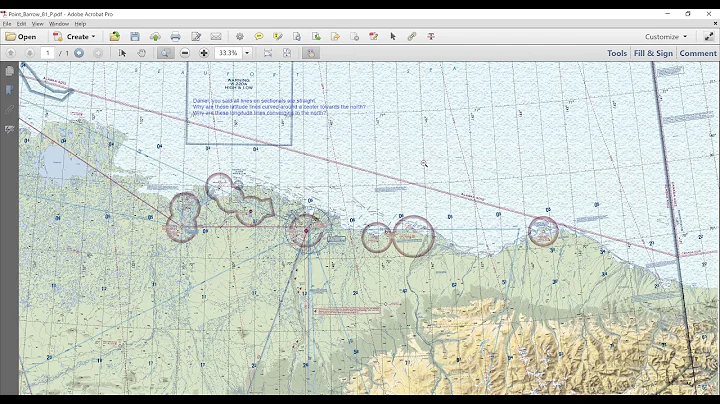
Task: Open the Tools pane
Action: (617, 53)
